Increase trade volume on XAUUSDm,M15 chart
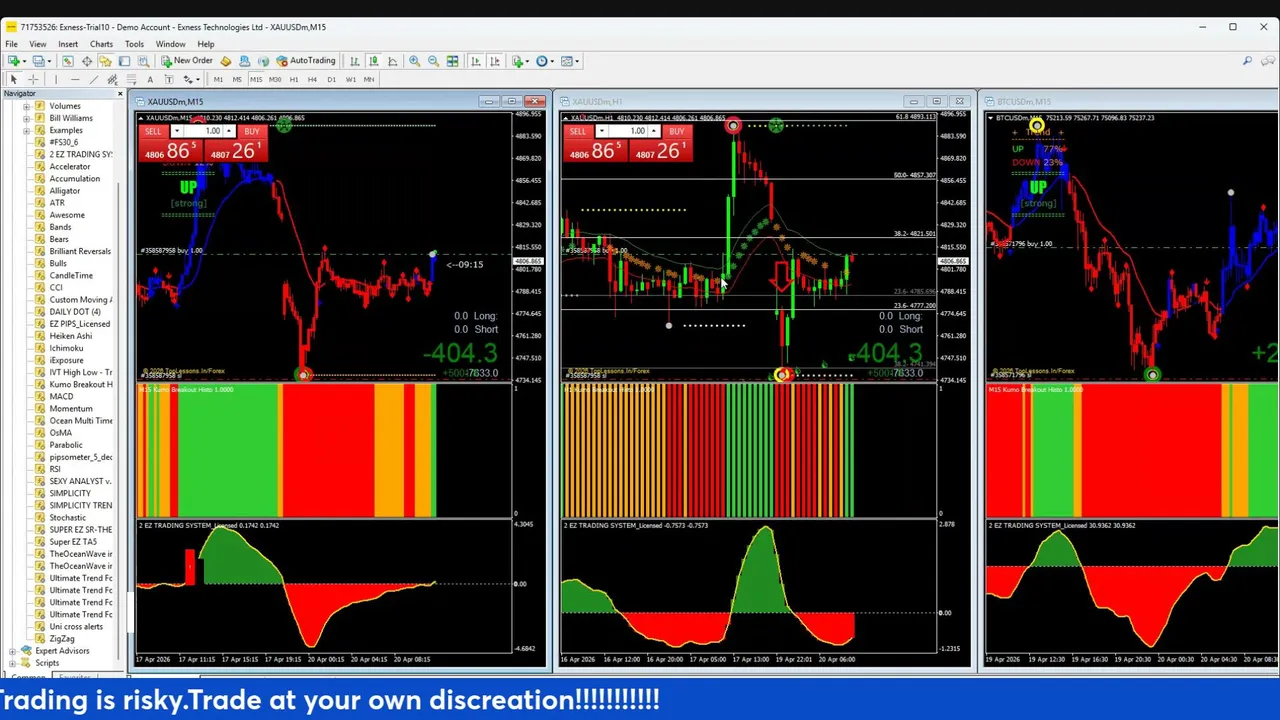 pos(229,132)
